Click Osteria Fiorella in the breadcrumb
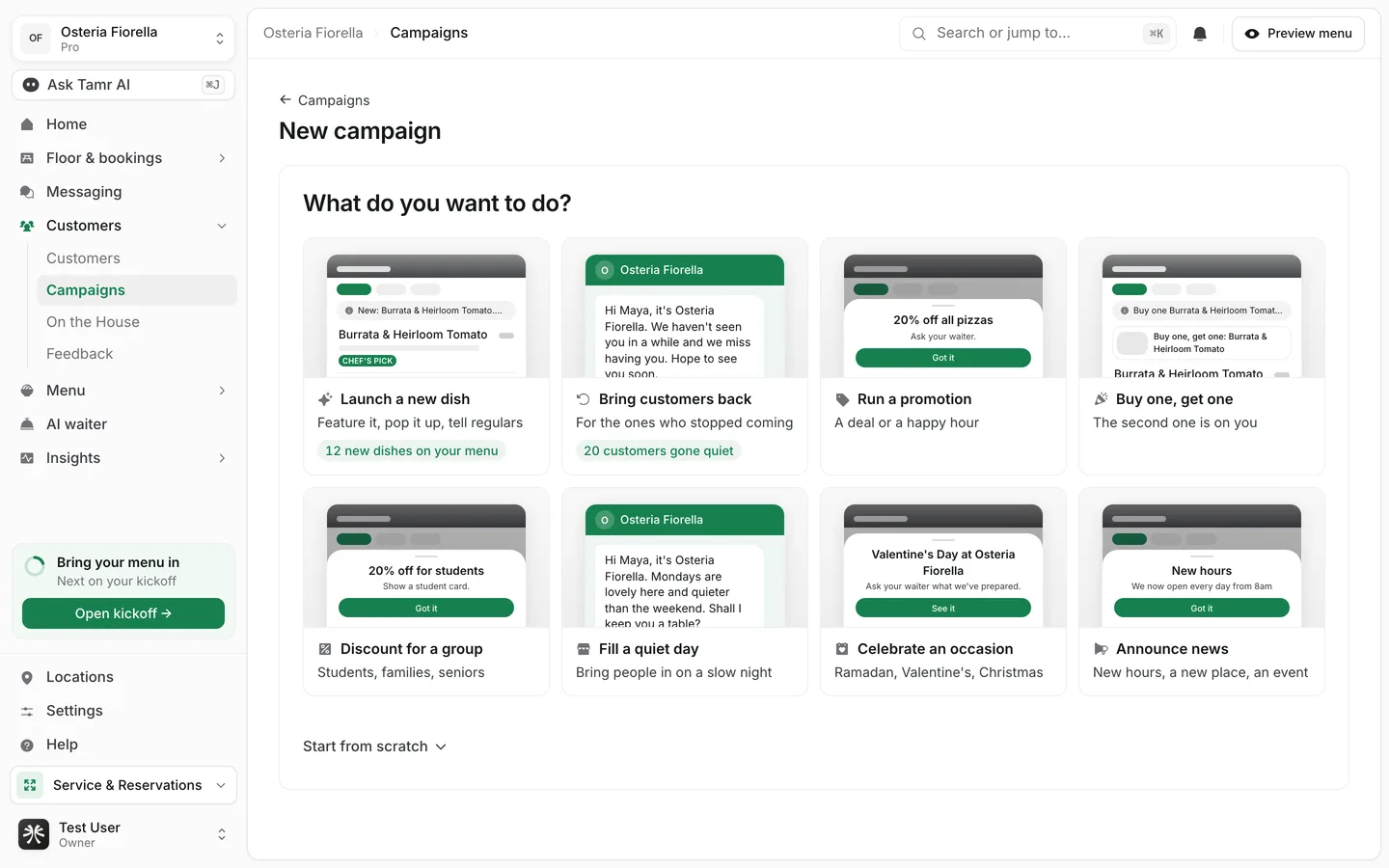This screenshot has height=868, width=1389. pyautogui.click(x=313, y=33)
